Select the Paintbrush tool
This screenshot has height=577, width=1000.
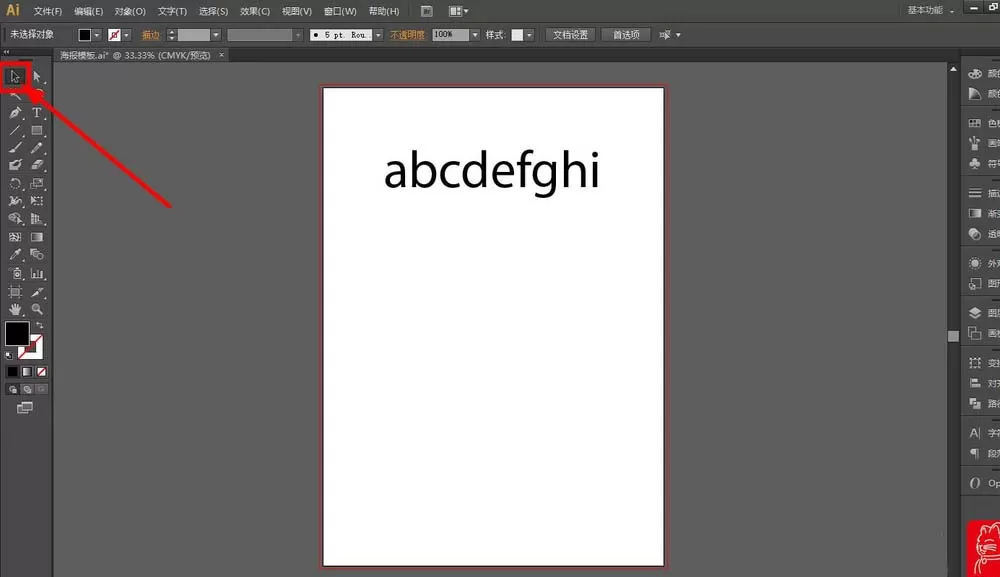[15, 148]
